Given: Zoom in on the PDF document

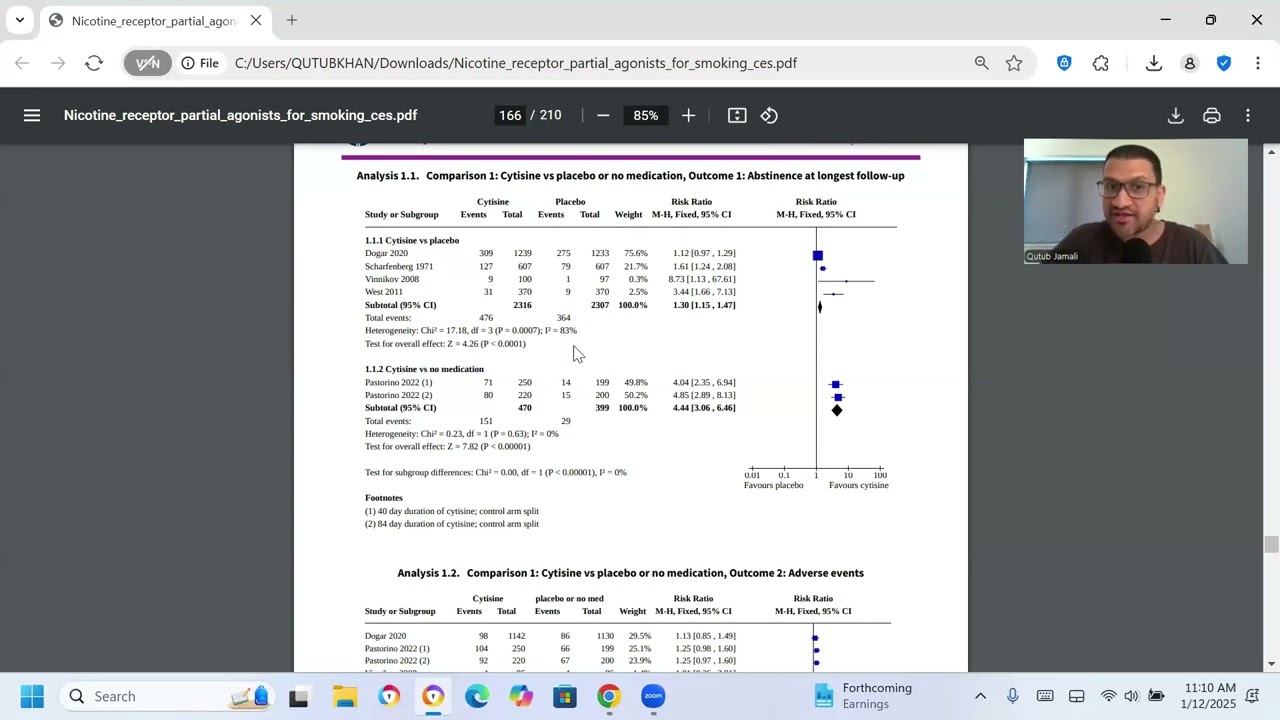Looking at the screenshot, I should tap(688, 115).
